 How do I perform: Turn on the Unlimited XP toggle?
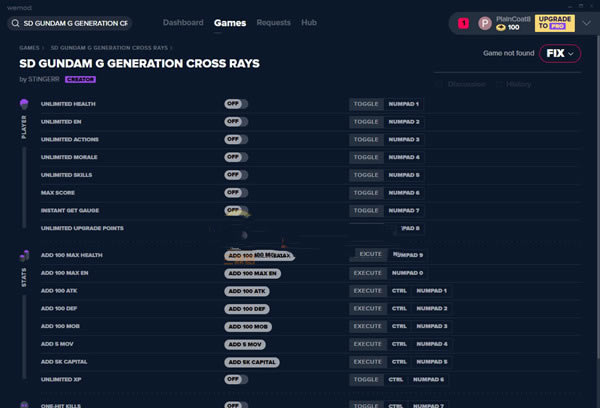pyautogui.click(x=236, y=380)
